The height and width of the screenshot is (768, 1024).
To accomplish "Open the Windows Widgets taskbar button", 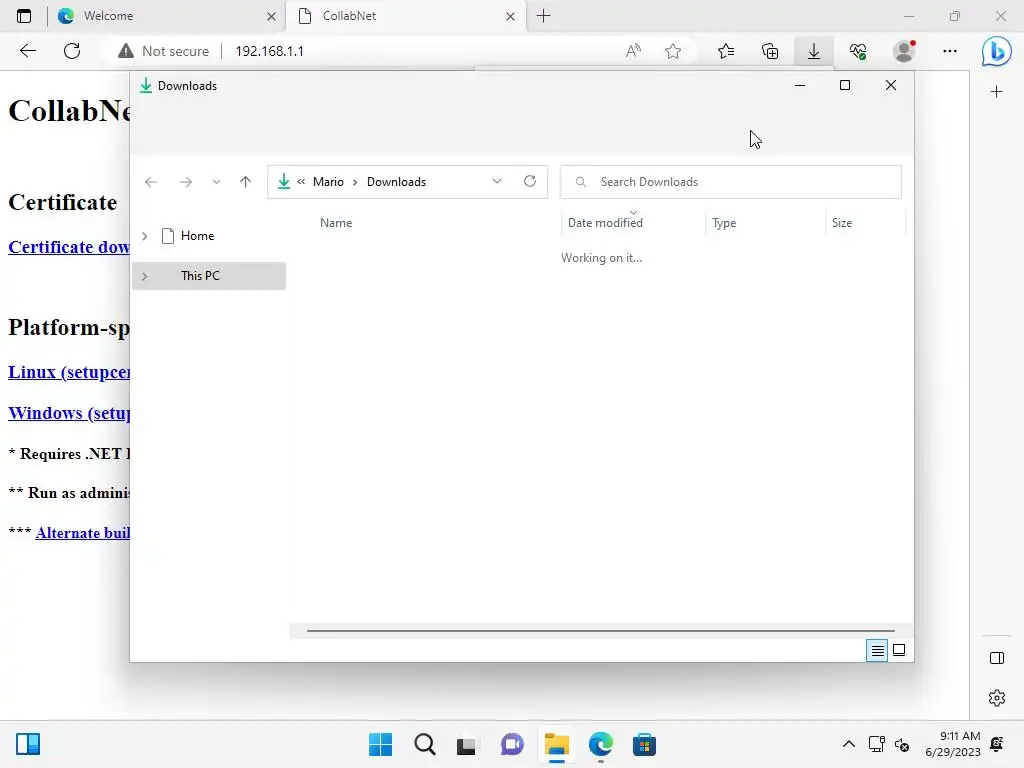I will [x=28, y=744].
